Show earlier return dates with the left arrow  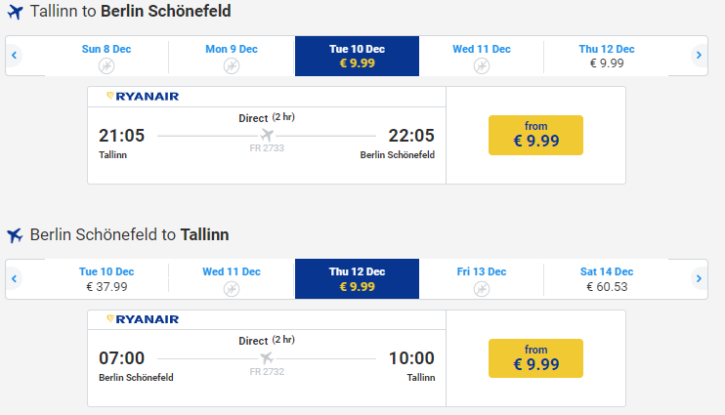pyautogui.click(x=14, y=279)
